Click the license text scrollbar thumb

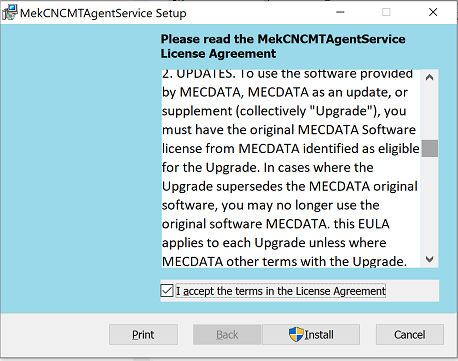point(430,148)
